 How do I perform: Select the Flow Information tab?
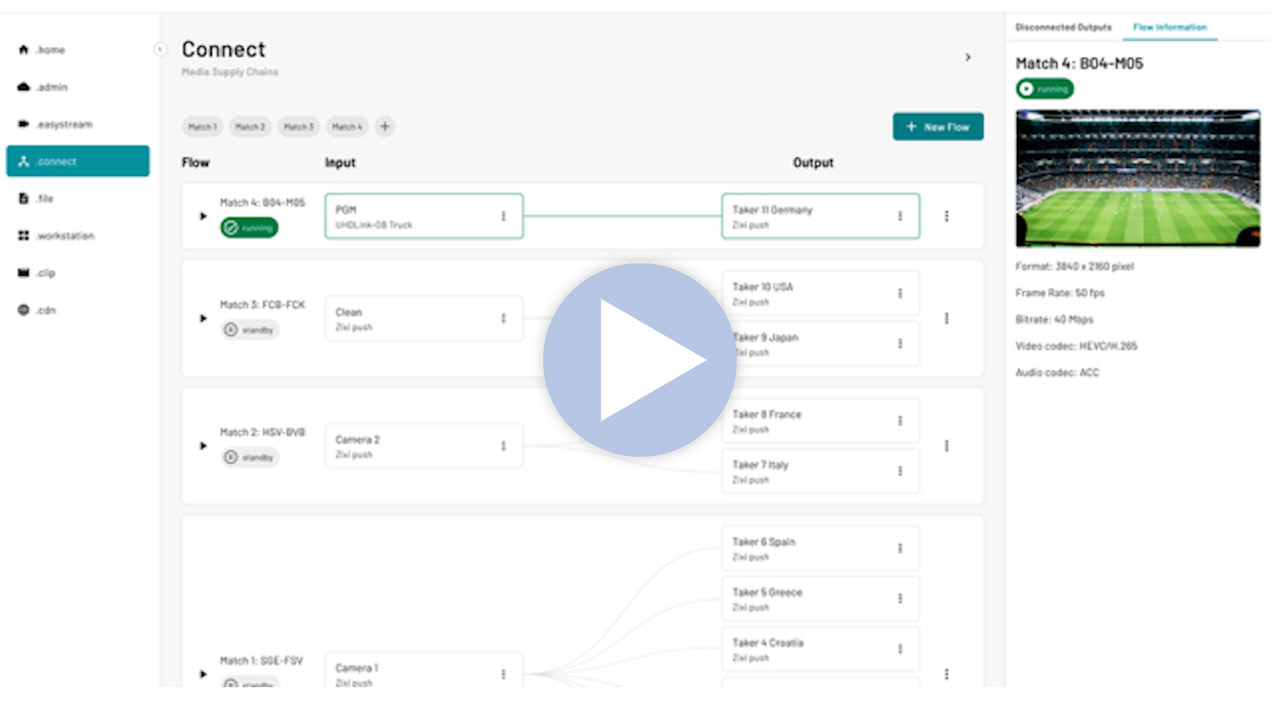tap(1169, 27)
